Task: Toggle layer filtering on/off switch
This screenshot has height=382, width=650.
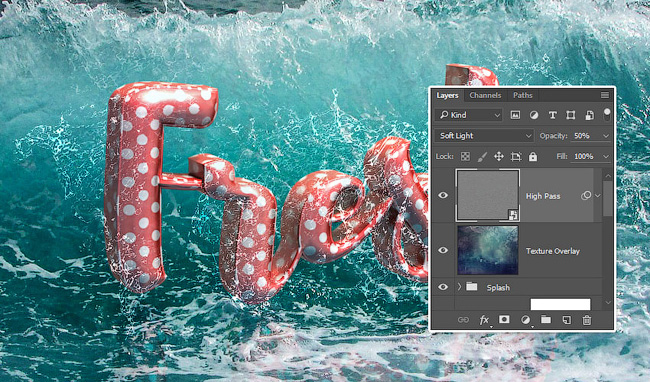Action: click(x=607, y=115)
